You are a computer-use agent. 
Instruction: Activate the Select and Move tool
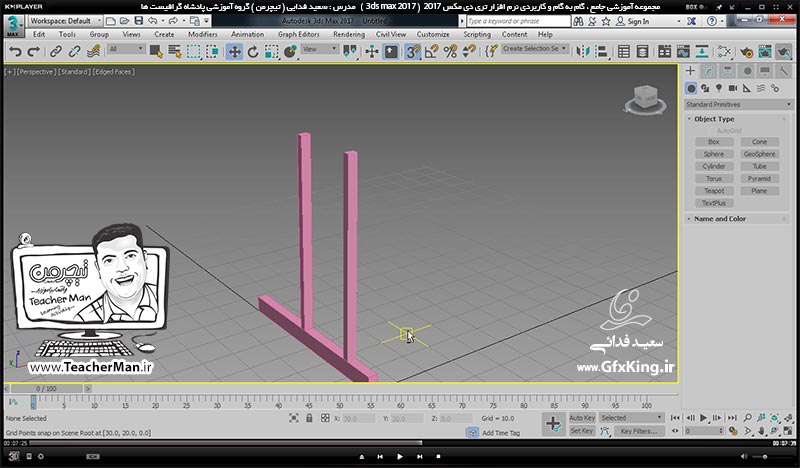234,52
